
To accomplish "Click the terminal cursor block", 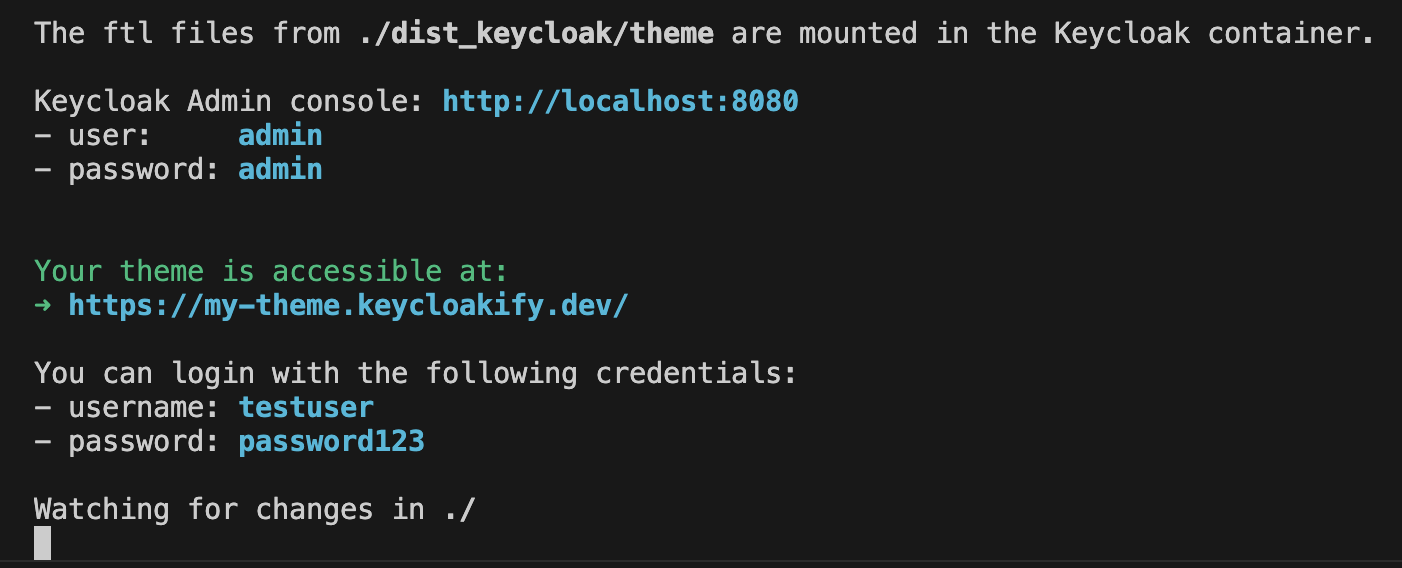I will click(43, 543).
